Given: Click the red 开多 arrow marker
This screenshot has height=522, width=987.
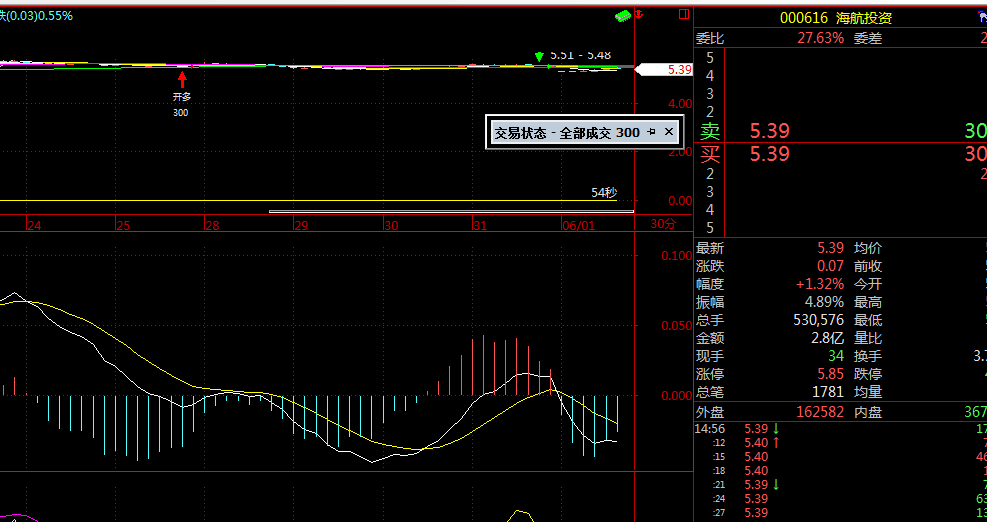Looking at the screenshot, I should [x=181, y=78].
